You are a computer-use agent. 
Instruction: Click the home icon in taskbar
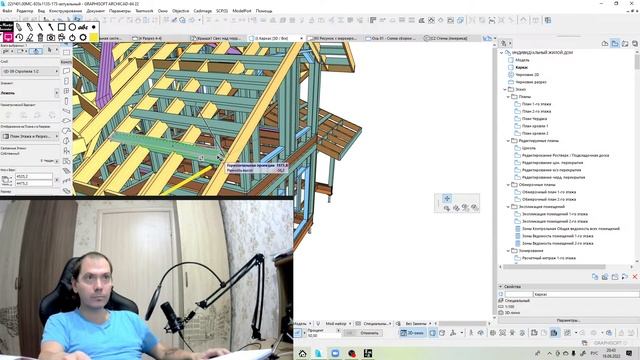[x=302, y=353]
